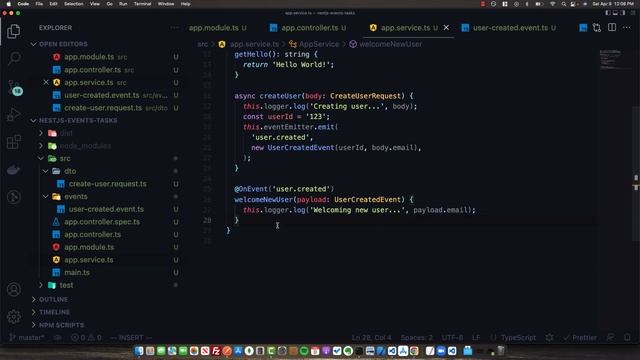Open the File menu
Screen dimensions: 640x360
[x=39, y=4]
